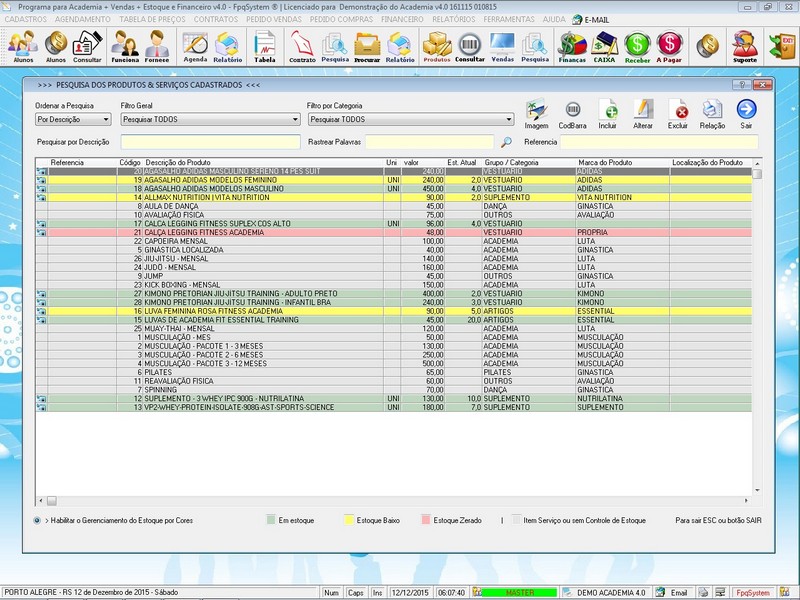
Task: Open CAIXA in the top toolbar
Action: 604,45
